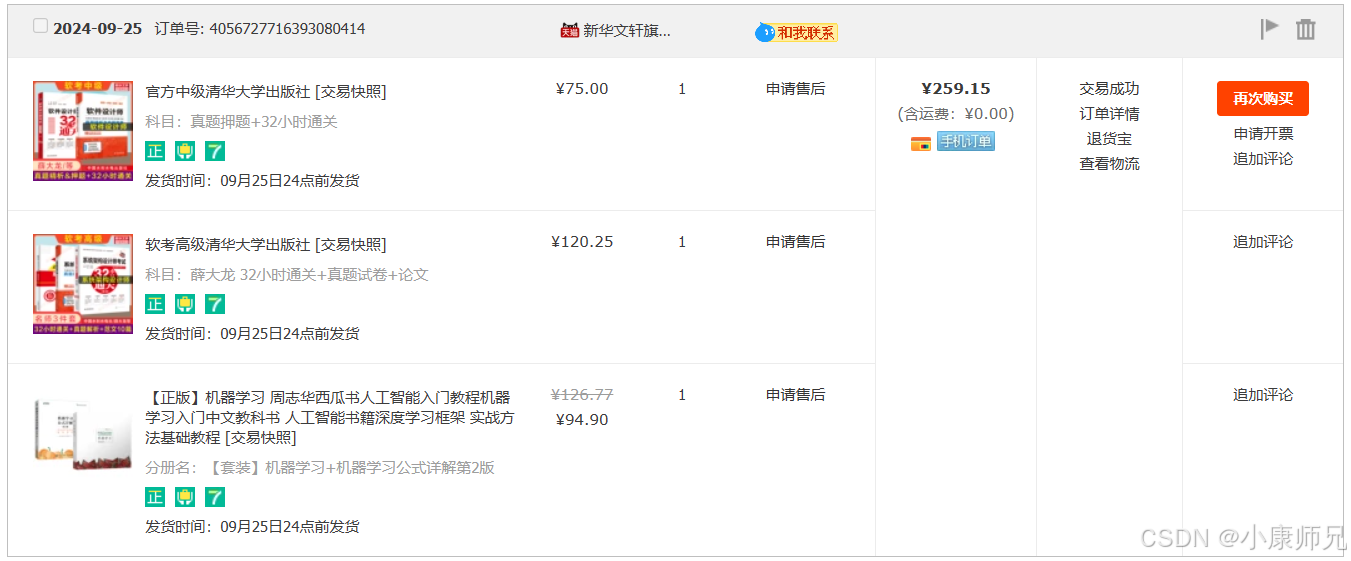
Task: Click the 分册名：【套装】机器学习 text
Action: (320, 468)
